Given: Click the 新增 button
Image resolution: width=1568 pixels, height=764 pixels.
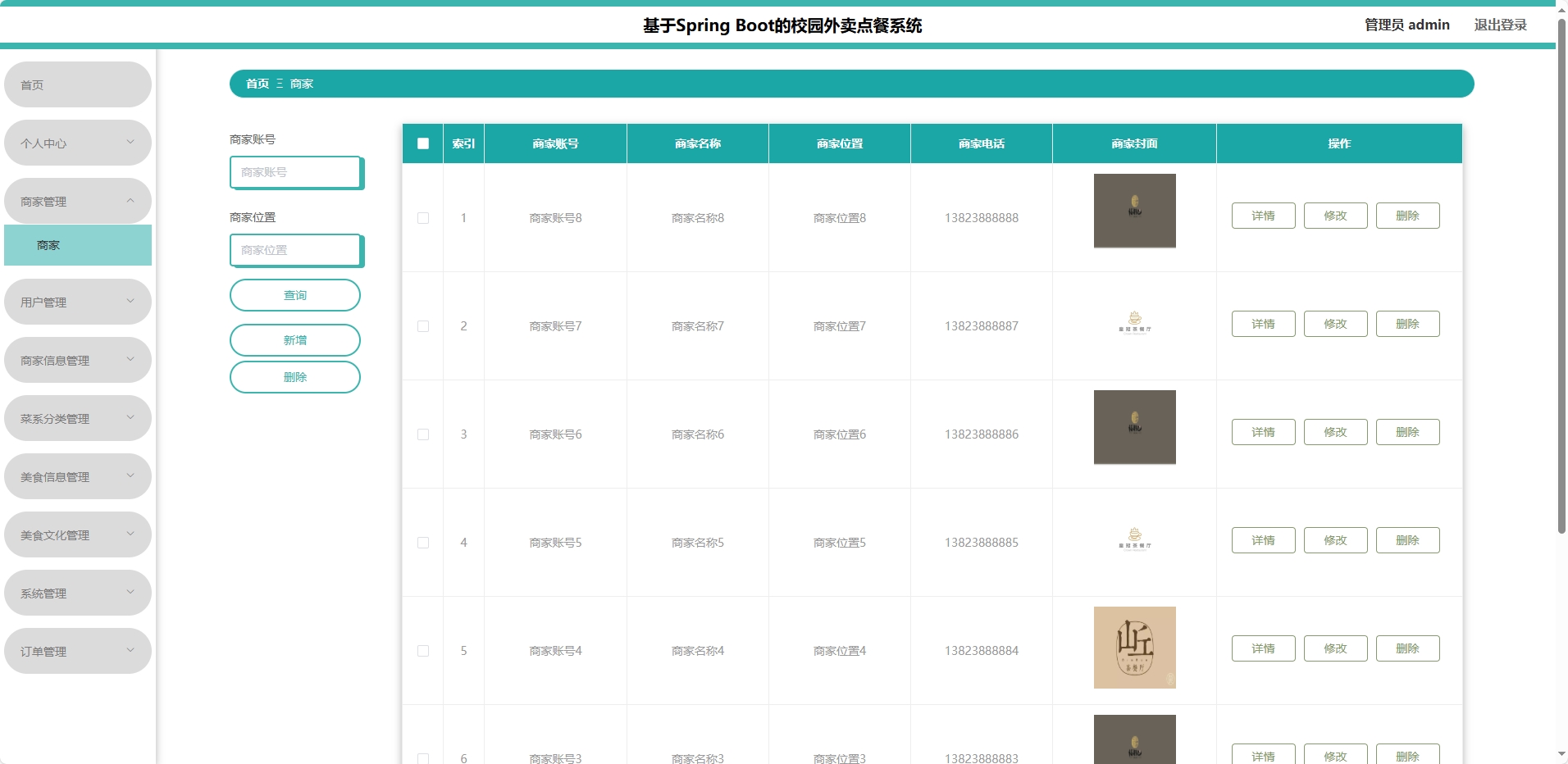Looking at the screenshot, I should point(295,340).
